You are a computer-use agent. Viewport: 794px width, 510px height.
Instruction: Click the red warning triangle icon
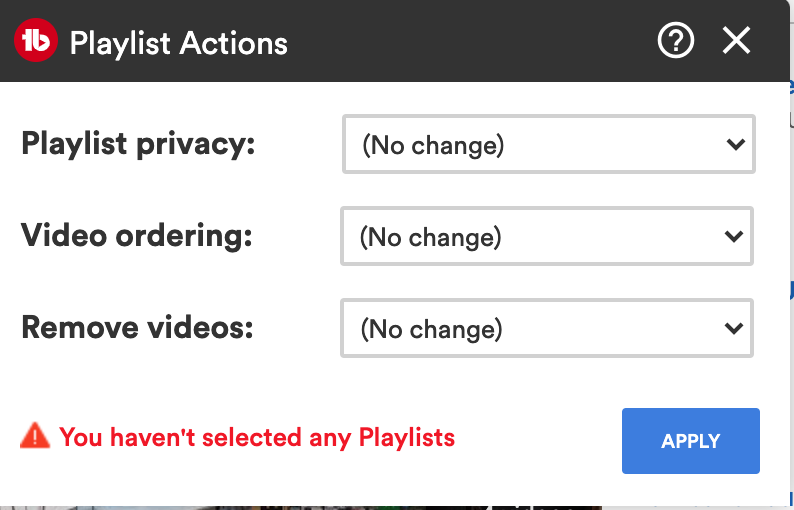pos(35,436)
